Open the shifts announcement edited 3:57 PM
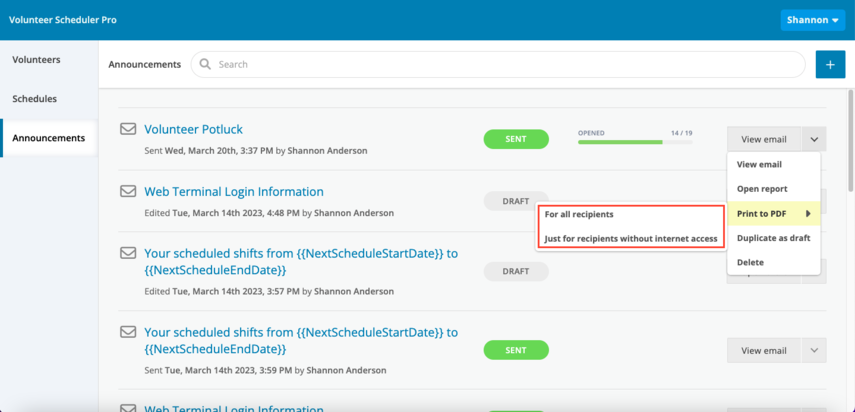 (x=301, y=262)
